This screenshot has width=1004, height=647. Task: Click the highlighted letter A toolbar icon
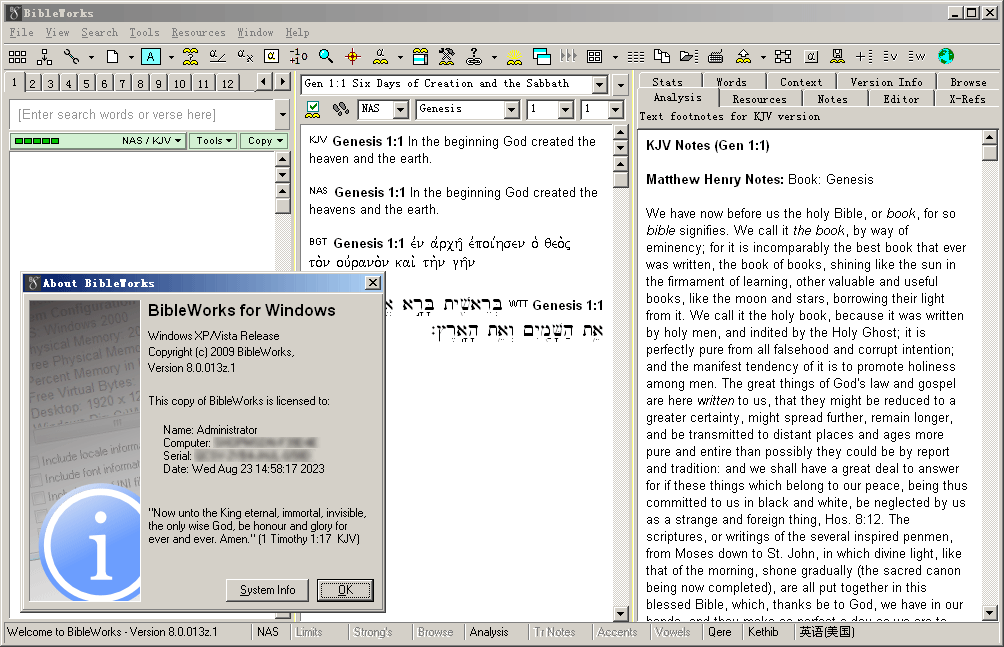pyautogui.click(x=150, y=57)
